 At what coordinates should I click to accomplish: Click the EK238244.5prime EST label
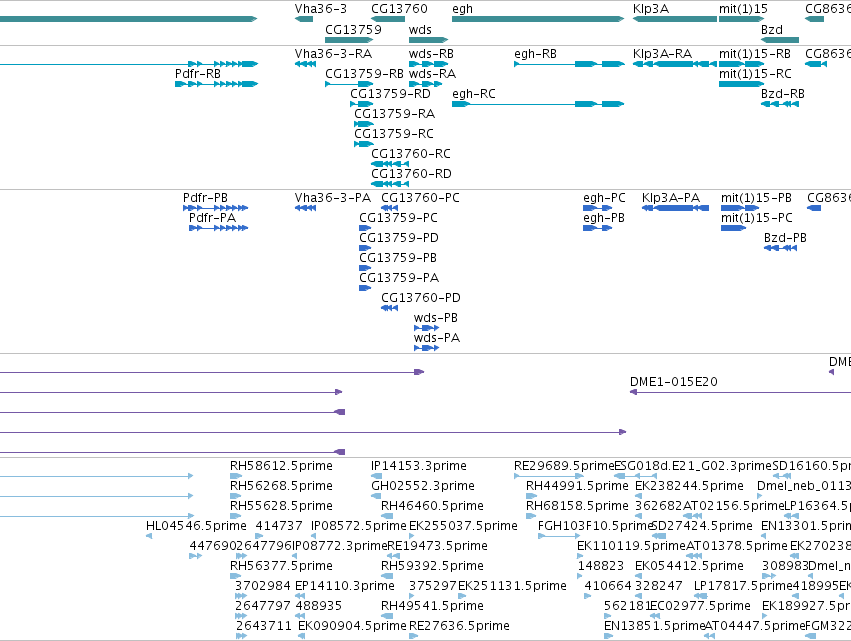pyautogui.click(x=689, y=486)
